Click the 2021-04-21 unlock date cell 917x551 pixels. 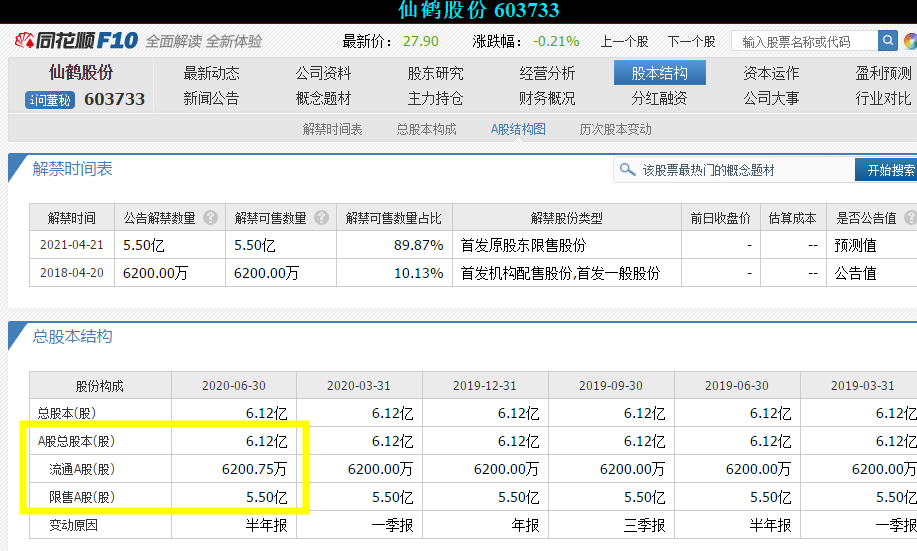click(x=71, y=244)
